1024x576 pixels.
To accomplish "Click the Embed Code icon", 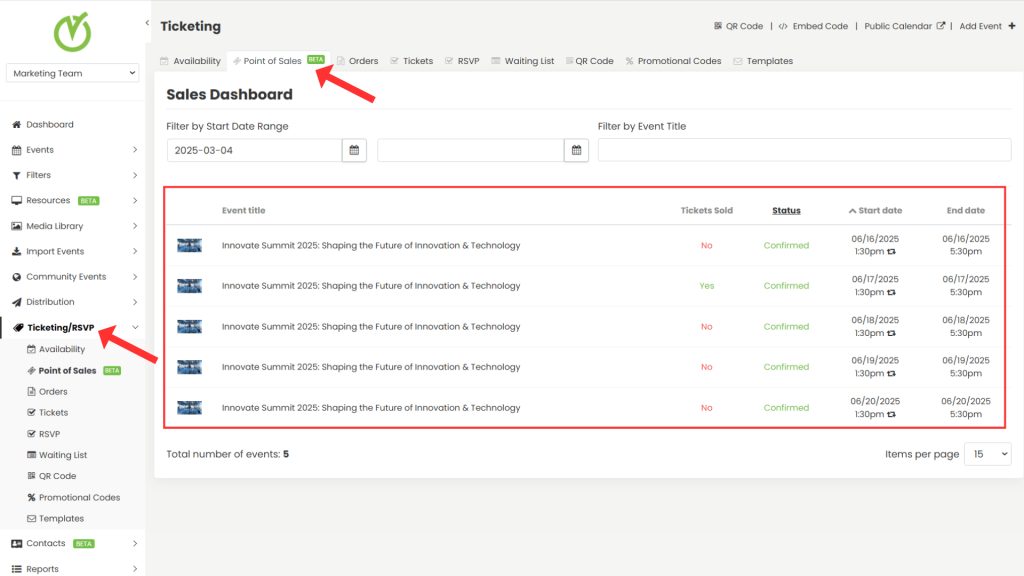I will (781, 25).
